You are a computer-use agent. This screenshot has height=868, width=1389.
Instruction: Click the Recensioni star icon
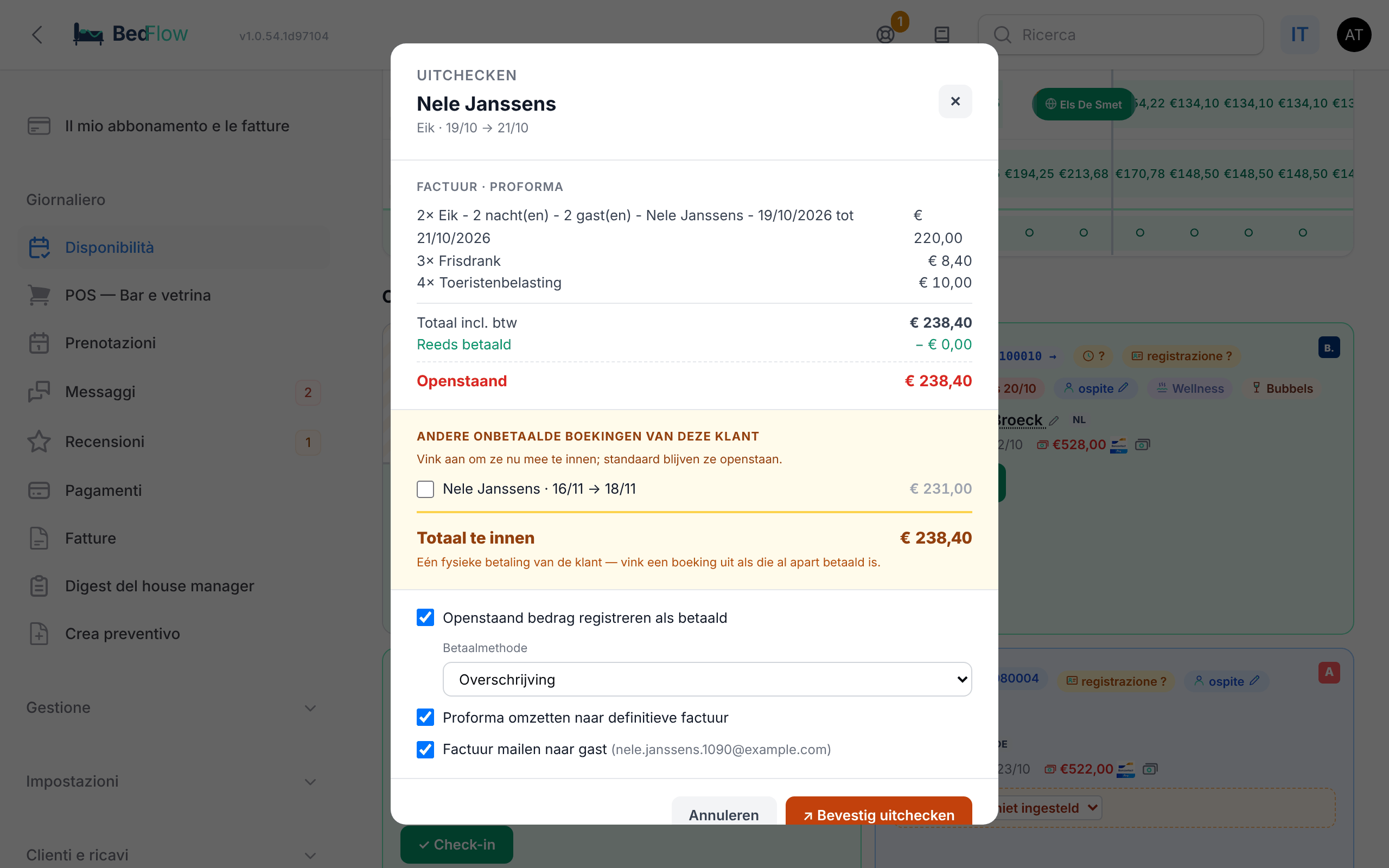[x=39, y=442]
